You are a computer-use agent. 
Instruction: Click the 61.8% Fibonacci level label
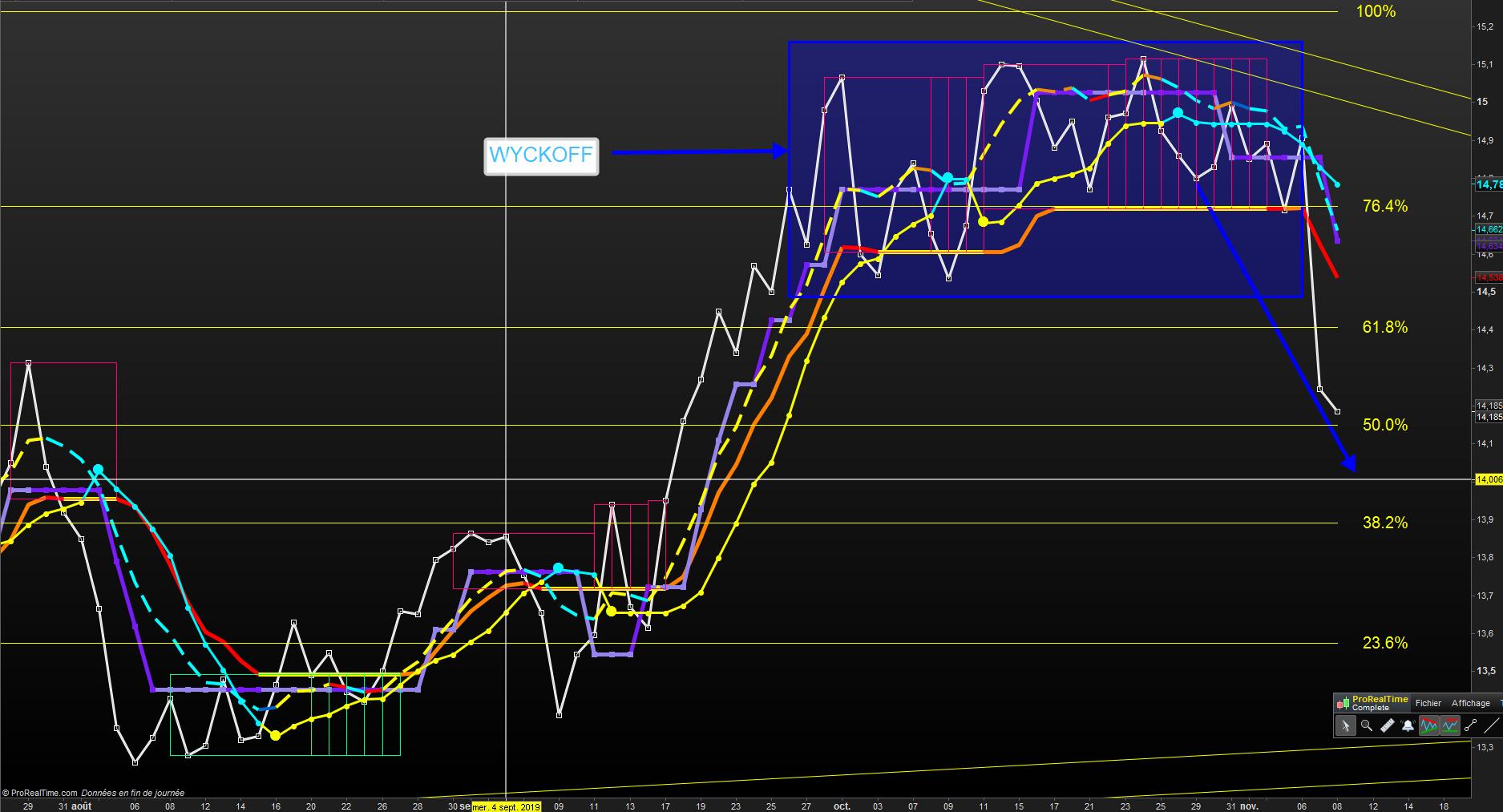click(x=1385, y=327)
